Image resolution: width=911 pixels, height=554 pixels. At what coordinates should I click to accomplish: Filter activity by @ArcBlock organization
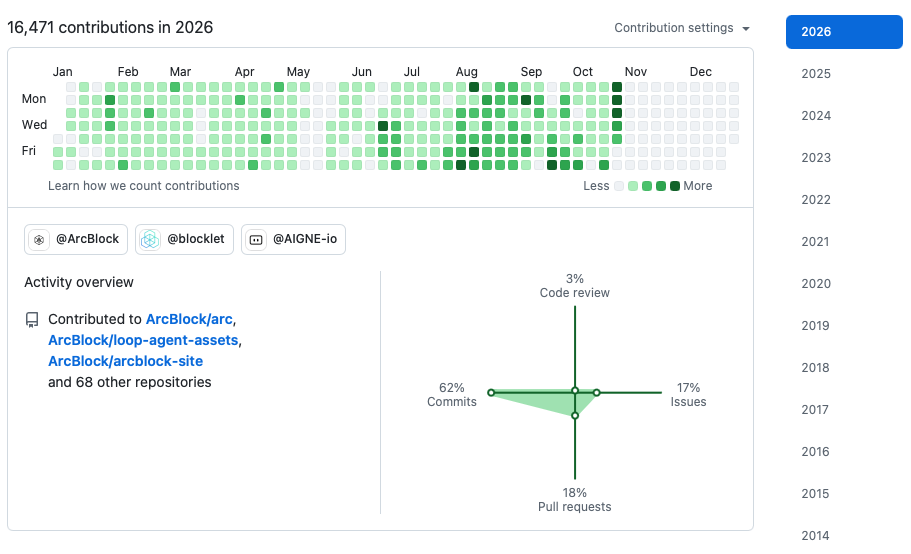[76, 239]
